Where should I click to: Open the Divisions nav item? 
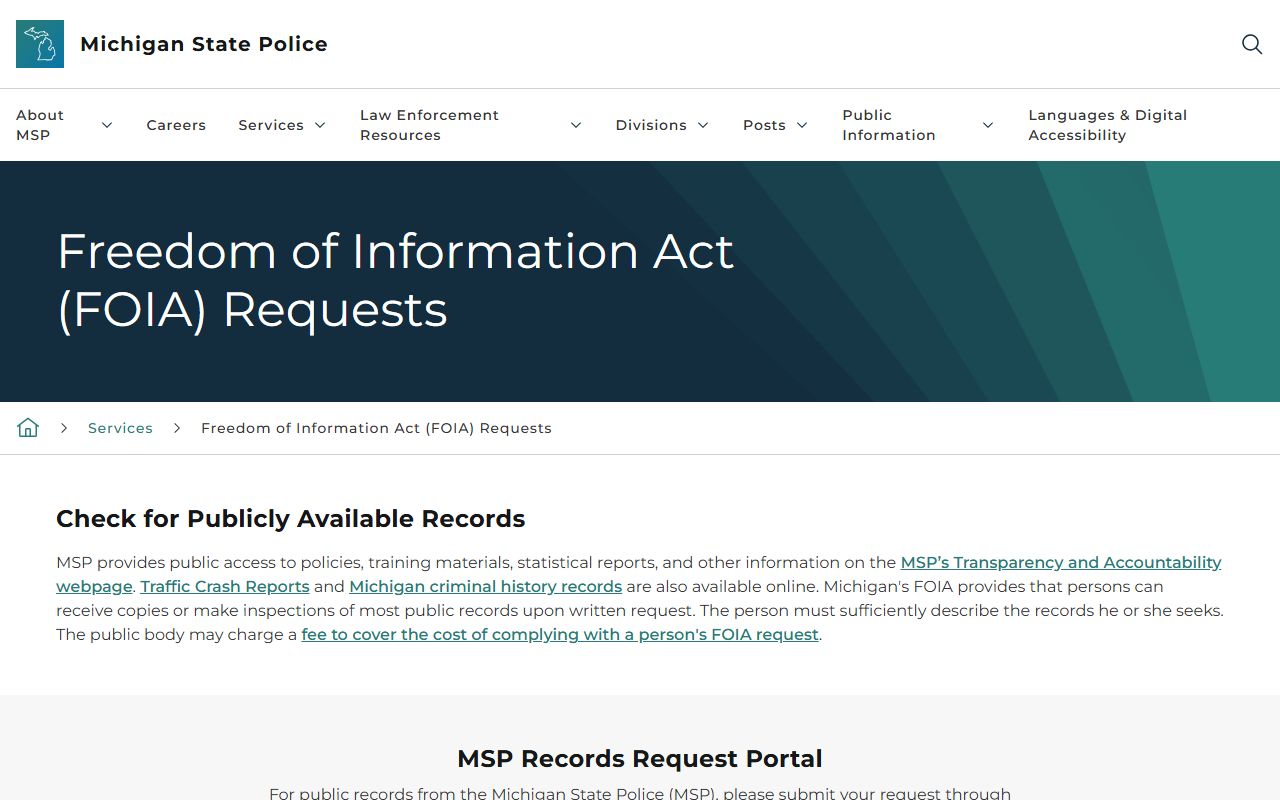click(x=651, y=125)
